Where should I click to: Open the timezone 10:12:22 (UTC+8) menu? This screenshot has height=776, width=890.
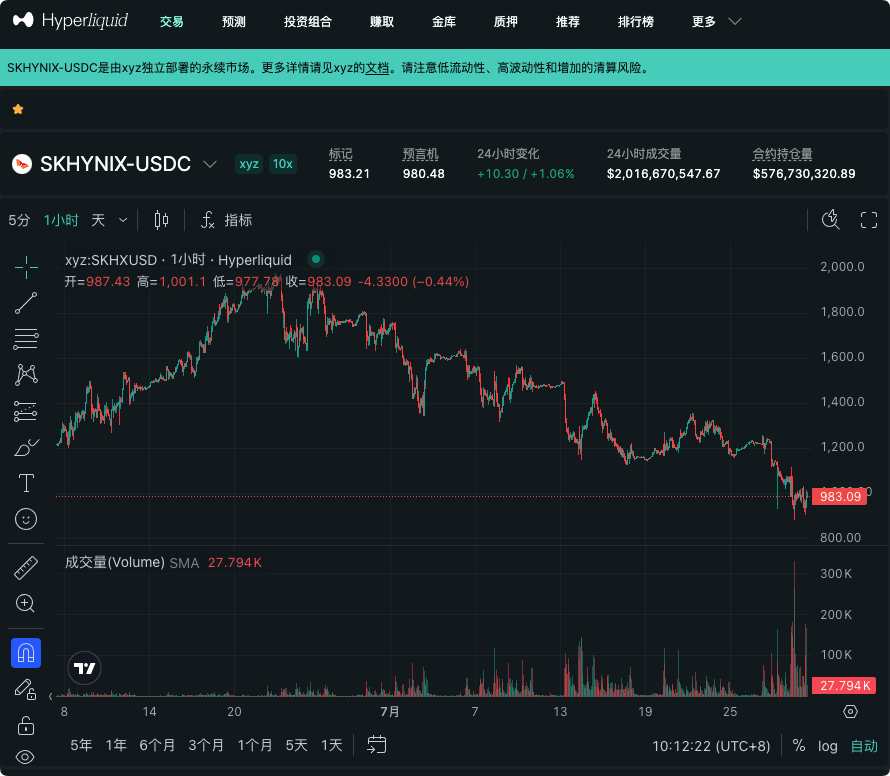[x=711, y=746]
